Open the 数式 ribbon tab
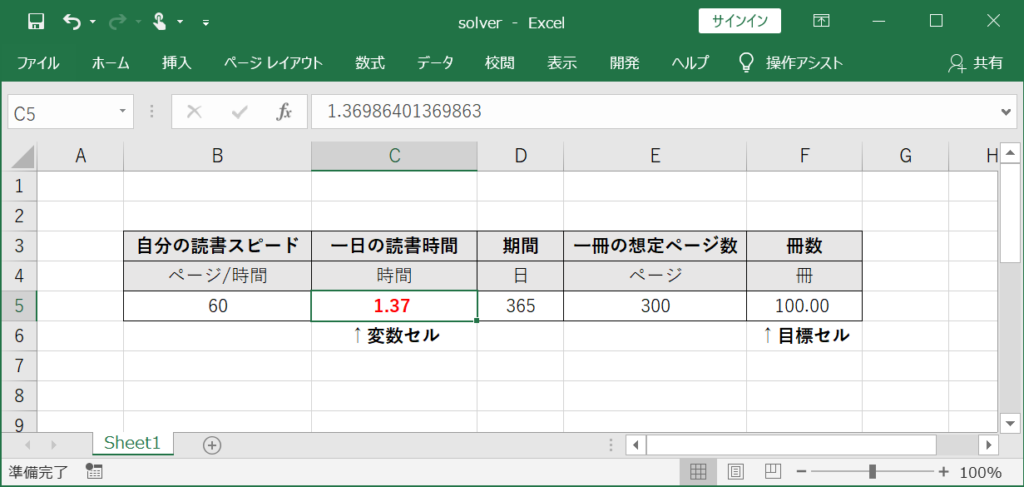 370,63
